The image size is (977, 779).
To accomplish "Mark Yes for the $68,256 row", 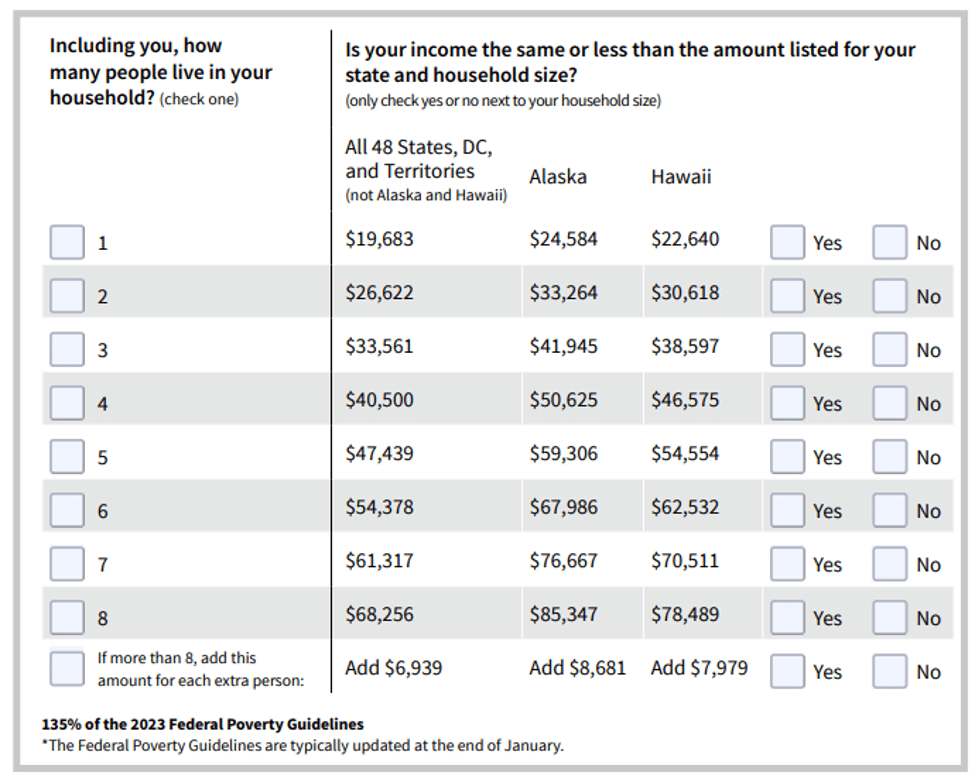I will tap(788, 618).
